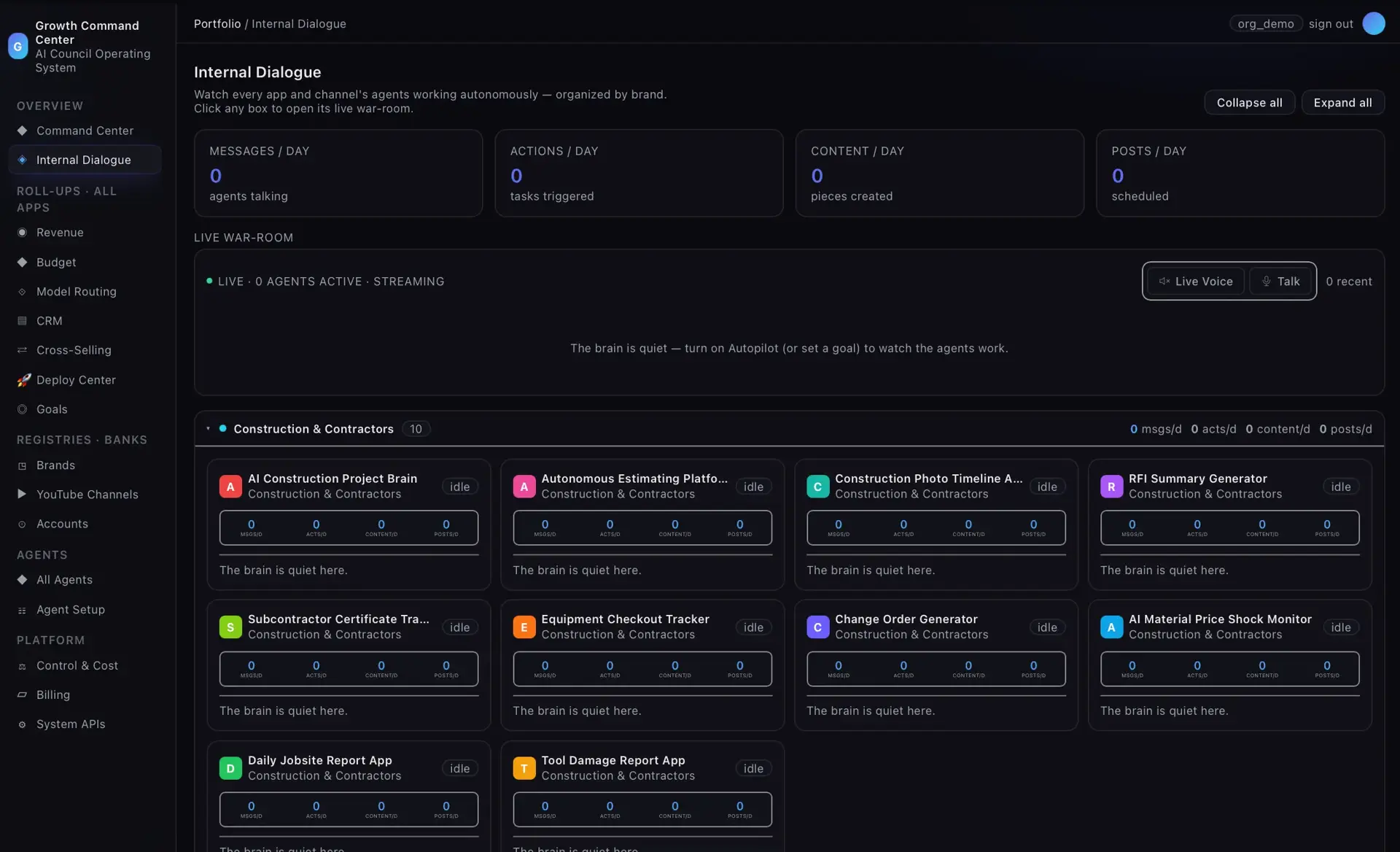Click AI Construction Project Brain red avatar
The image size is (1400, 852).
[230, 487]
